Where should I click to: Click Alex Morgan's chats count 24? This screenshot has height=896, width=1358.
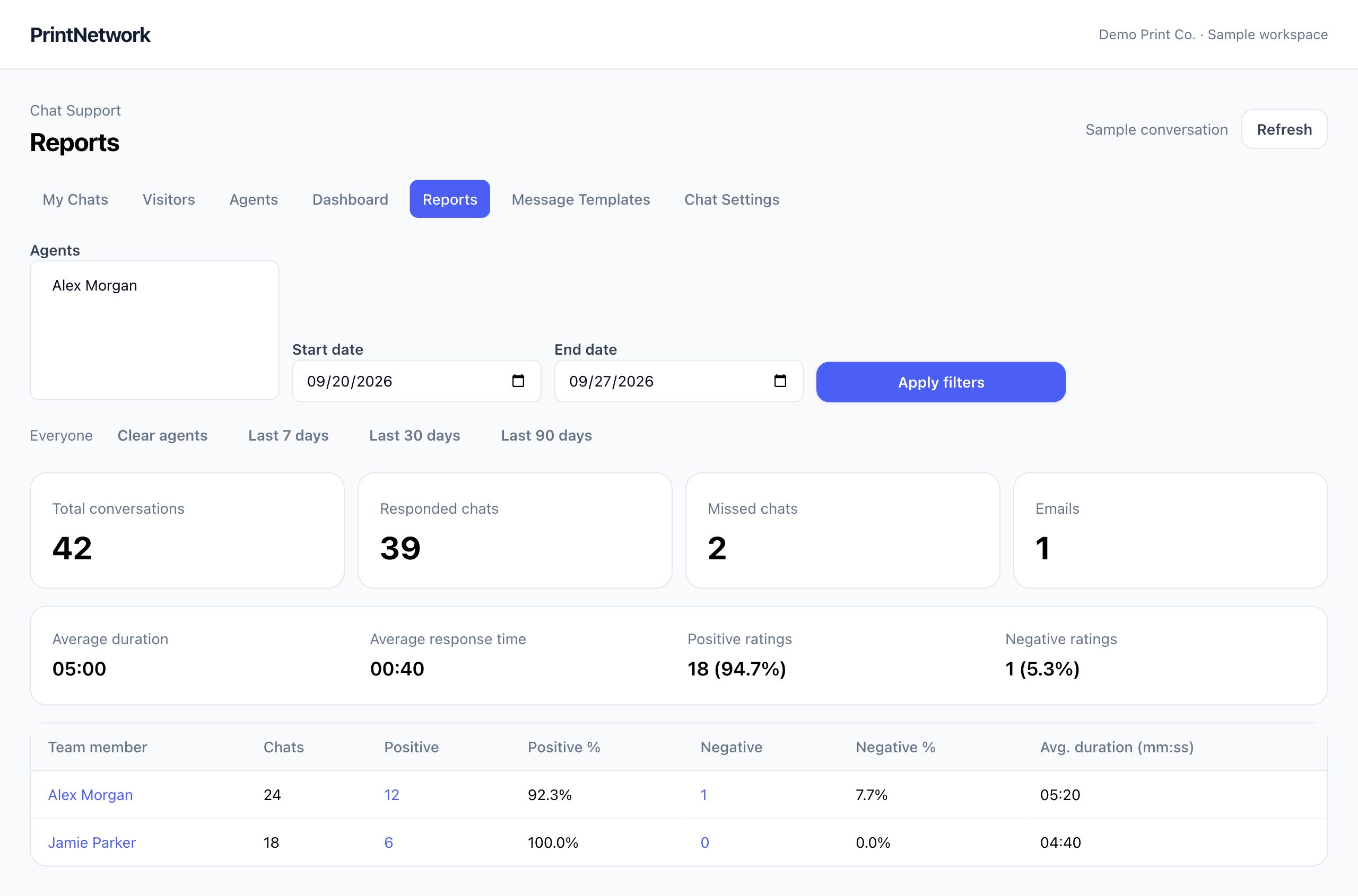[272, 795]
